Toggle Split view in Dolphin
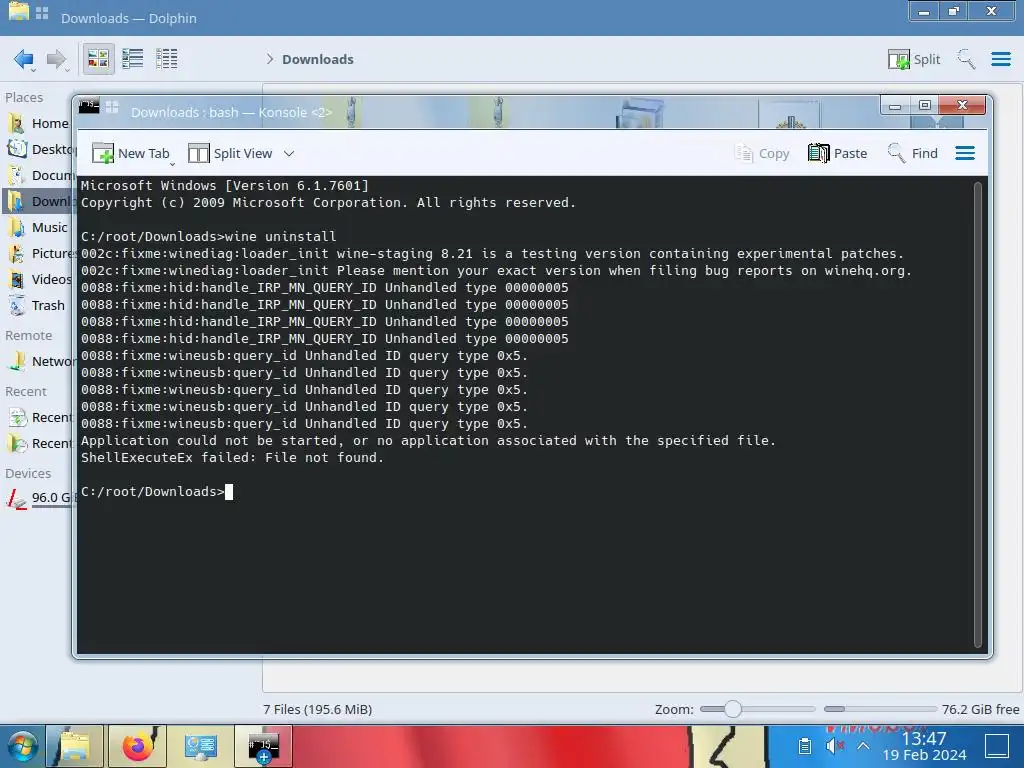Image resolution: width=1024 pixels, height=768 pixels. (914, 59)
